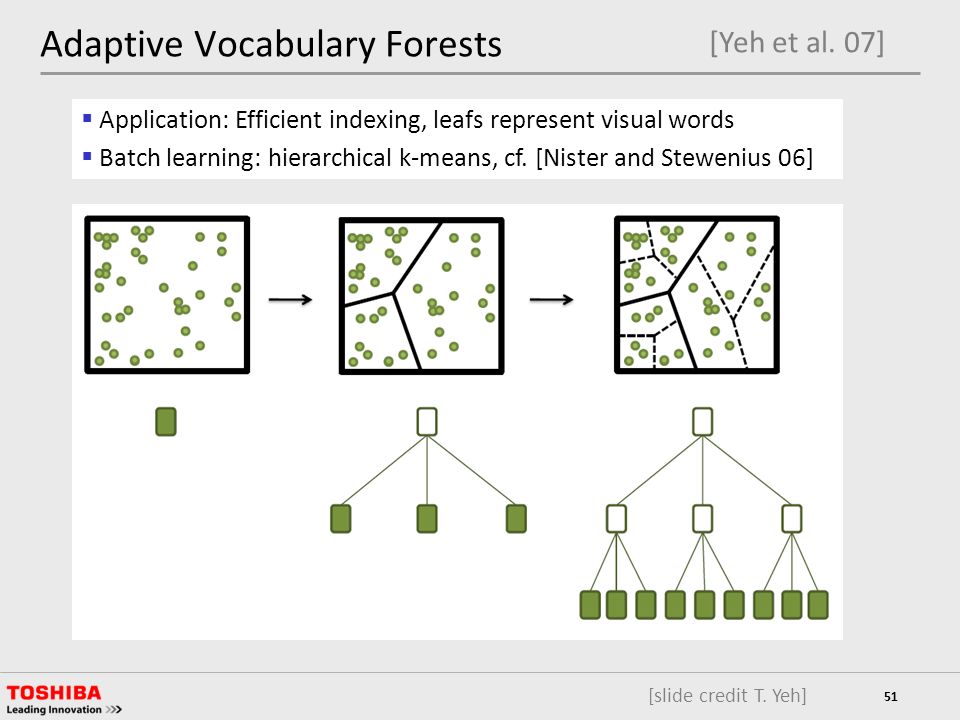
Task: Click second arrow between partition diagrams
Action: coord(552,299)
